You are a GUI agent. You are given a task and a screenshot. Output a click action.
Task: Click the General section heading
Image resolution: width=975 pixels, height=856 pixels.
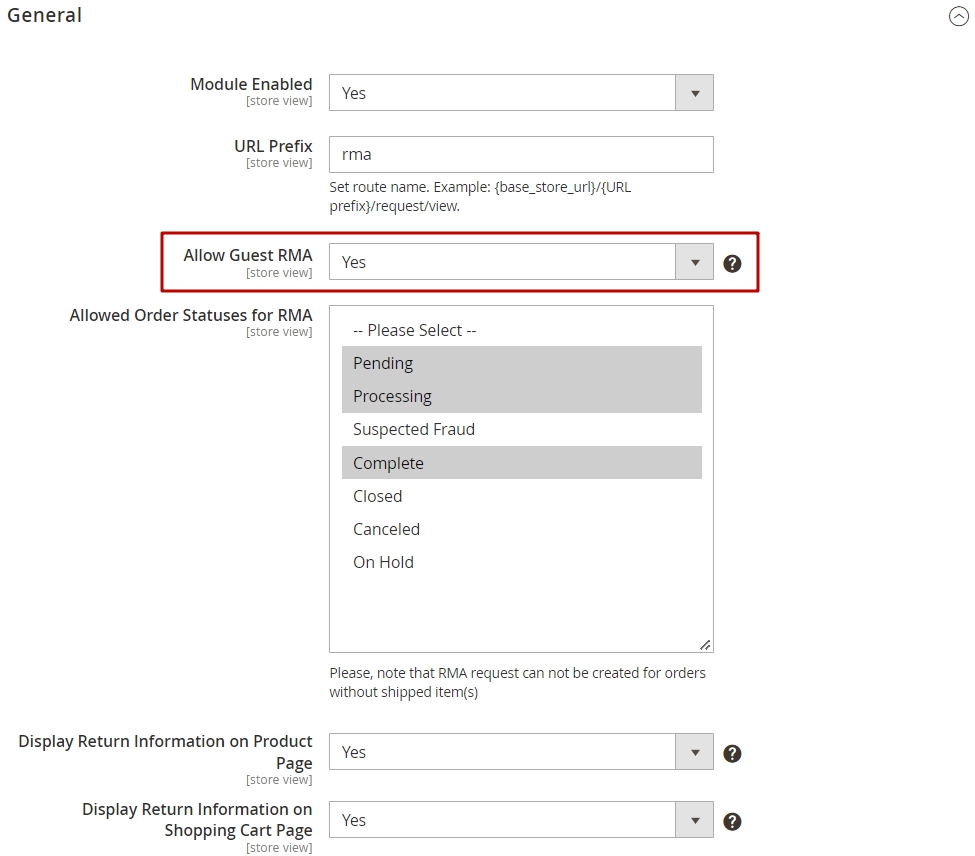coord(44,15)
